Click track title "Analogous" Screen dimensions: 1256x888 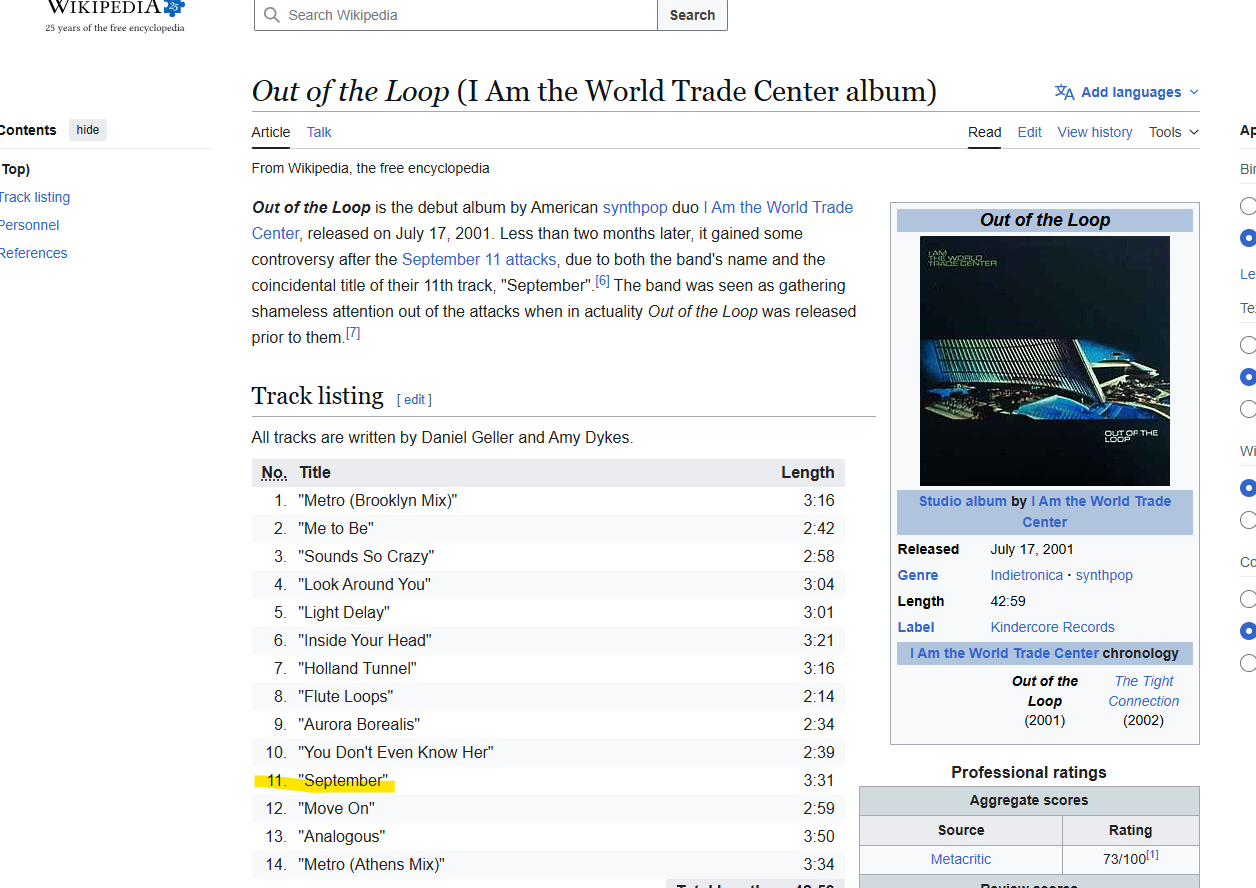coord(341,836)
